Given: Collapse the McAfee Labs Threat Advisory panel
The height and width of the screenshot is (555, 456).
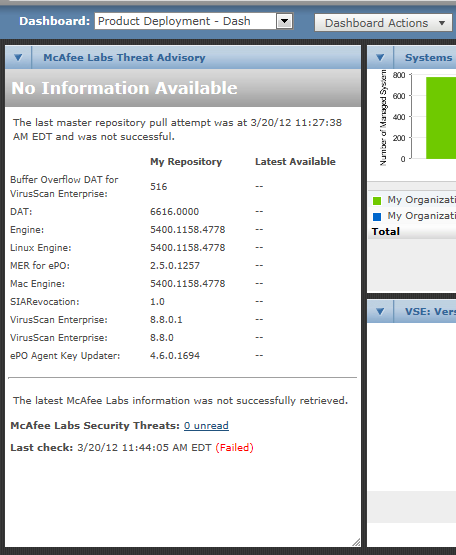Looking at the screenshot, I should [x=18, y=57].
